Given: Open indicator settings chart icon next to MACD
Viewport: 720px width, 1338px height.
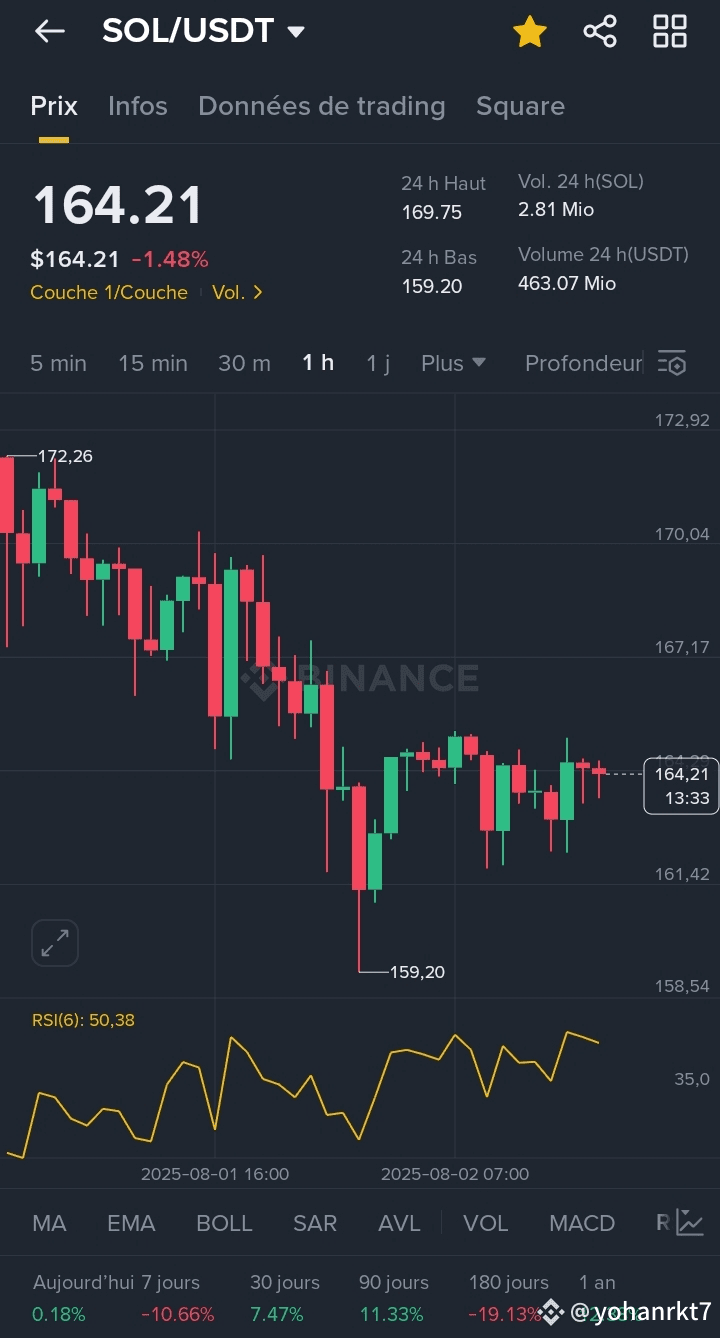Looking at the screenshot, I should coord(690,1222).
